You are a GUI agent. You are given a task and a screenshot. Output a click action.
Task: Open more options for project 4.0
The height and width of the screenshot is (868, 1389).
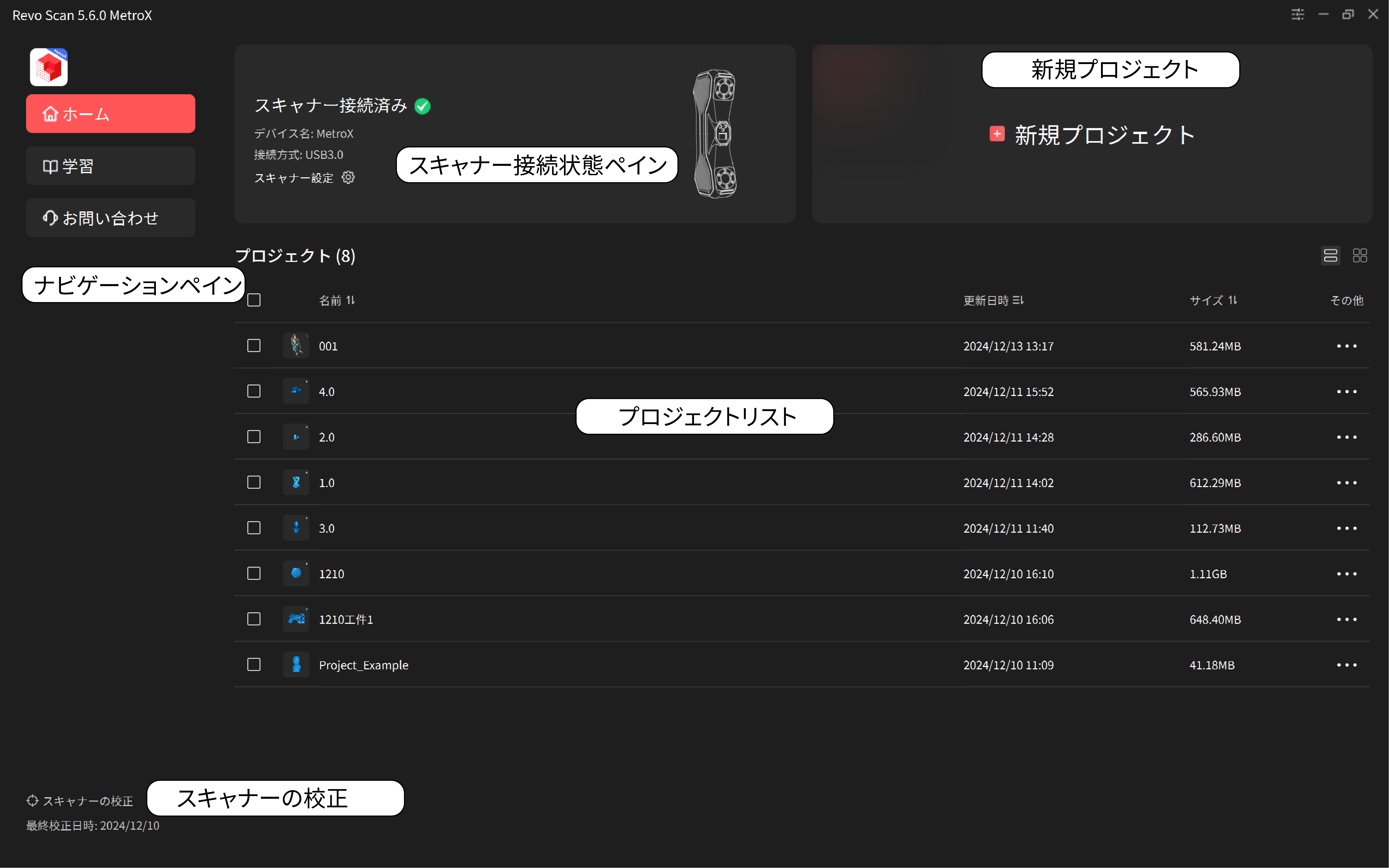(x=1347, y=392)
